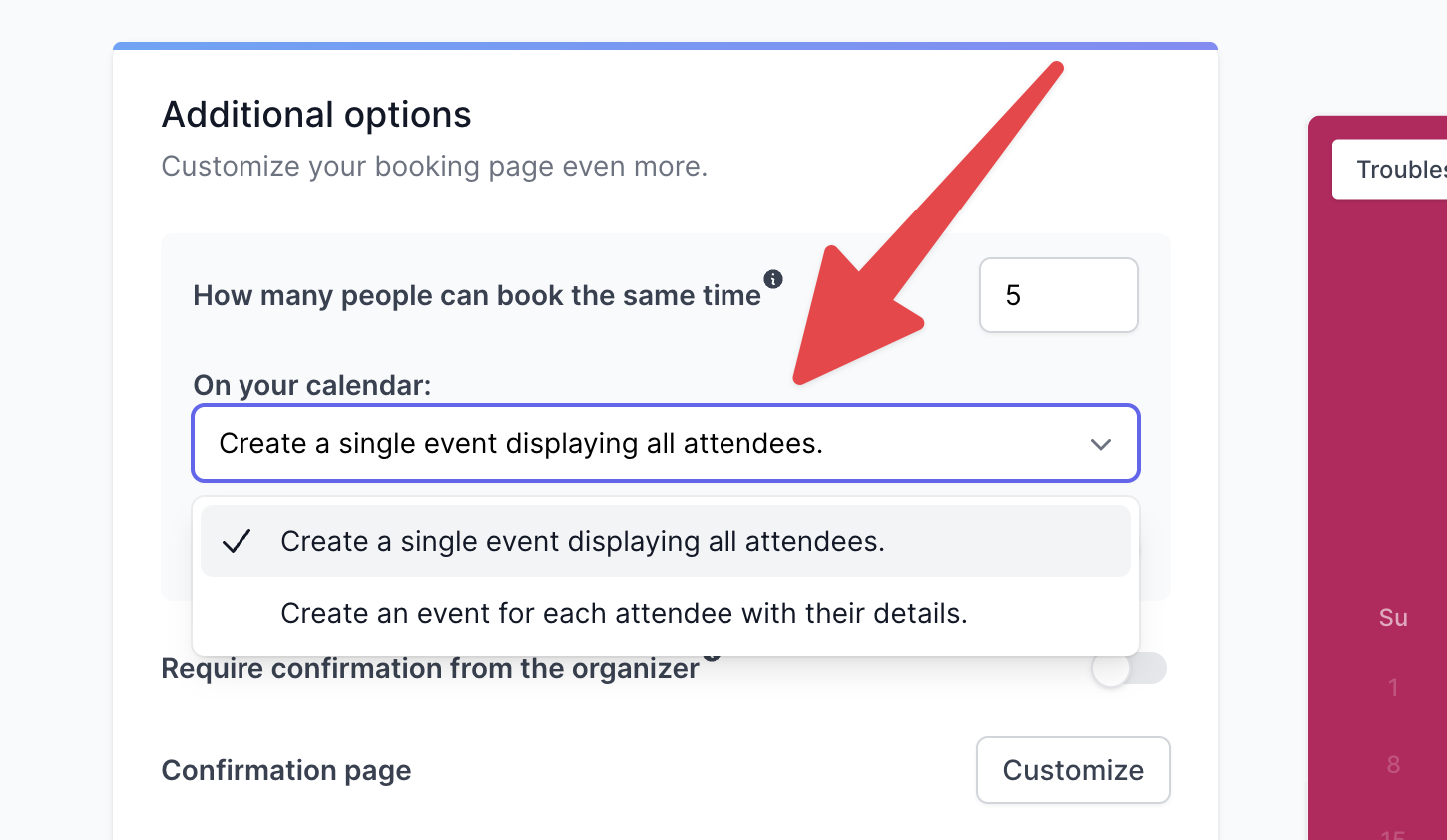Image resolution: width=1447 pixels, height=840 pixels.
Task: Click the 'How many people can book' label
Action: [477, 296]
